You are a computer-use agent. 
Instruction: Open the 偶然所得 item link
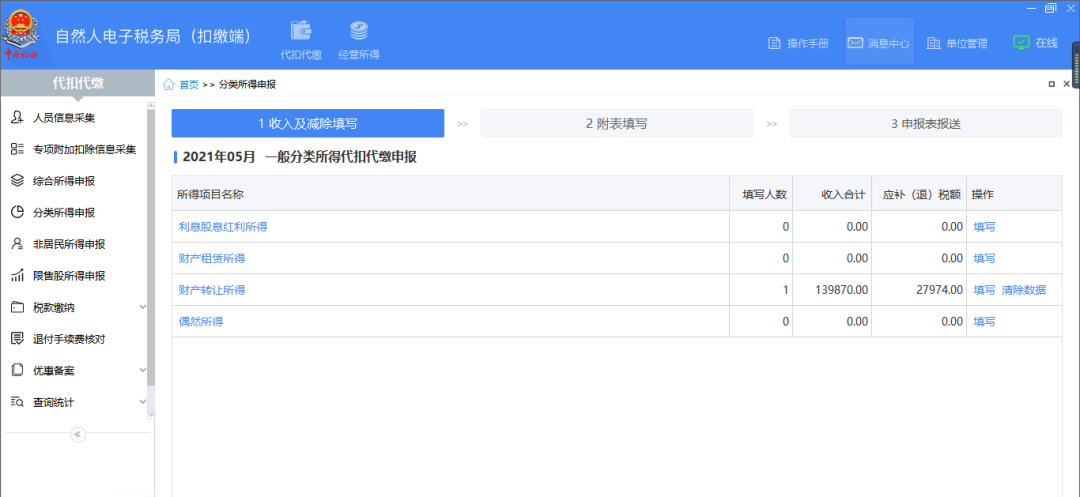[x=200, y=322]
